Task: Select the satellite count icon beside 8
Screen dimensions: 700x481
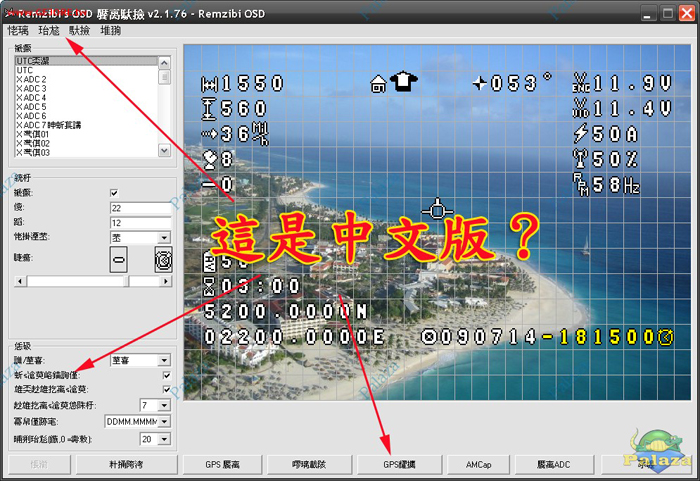Action: (x=210, y=160)
